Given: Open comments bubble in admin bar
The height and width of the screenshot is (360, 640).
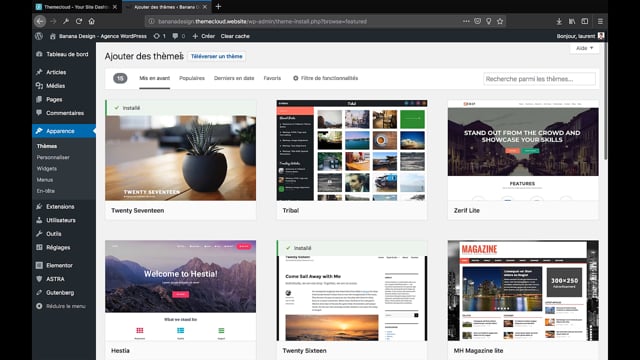Looking at the screenshot, I should pyautogui.click(x=178, y=36).
